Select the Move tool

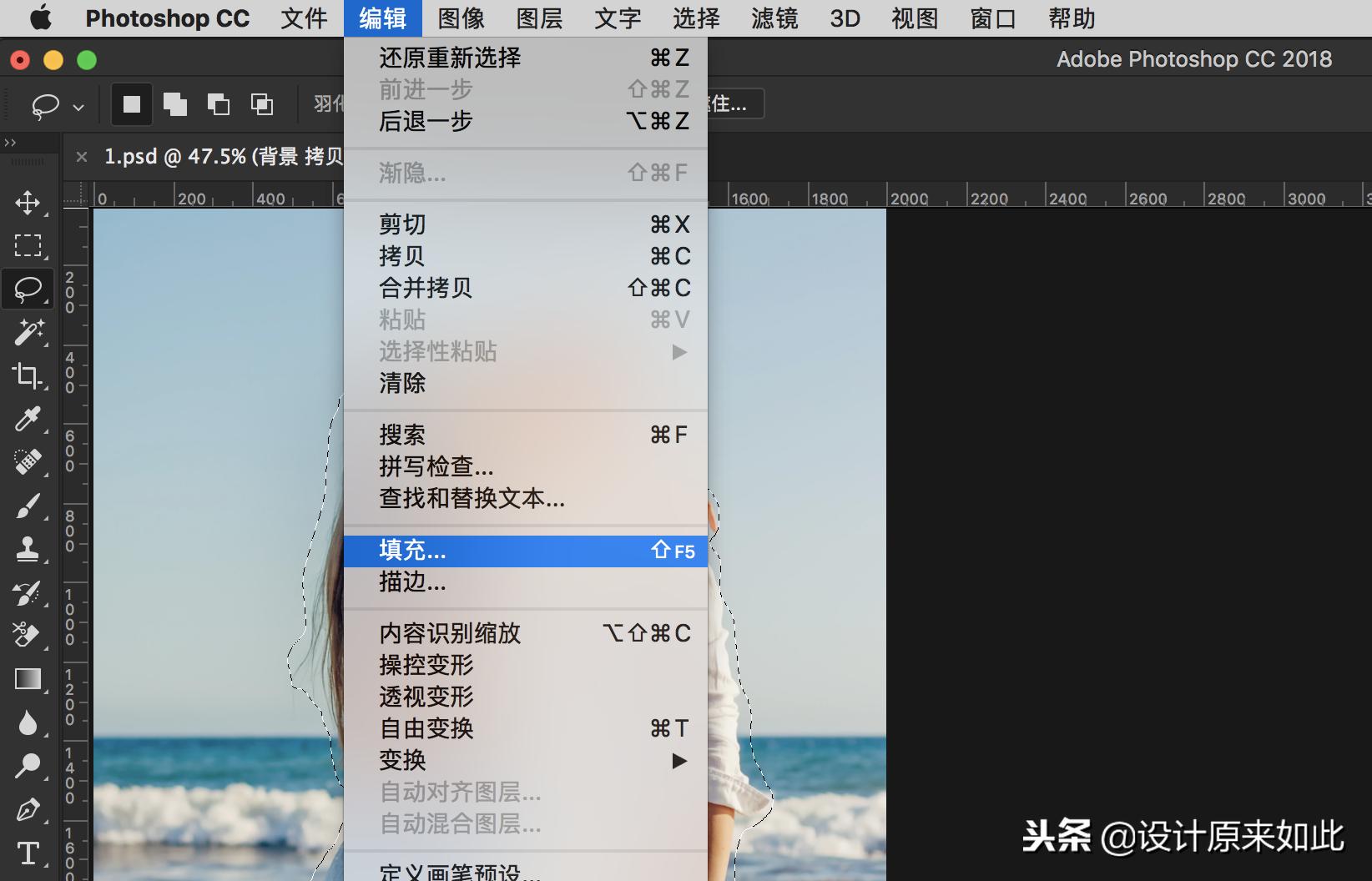point(28,203)
